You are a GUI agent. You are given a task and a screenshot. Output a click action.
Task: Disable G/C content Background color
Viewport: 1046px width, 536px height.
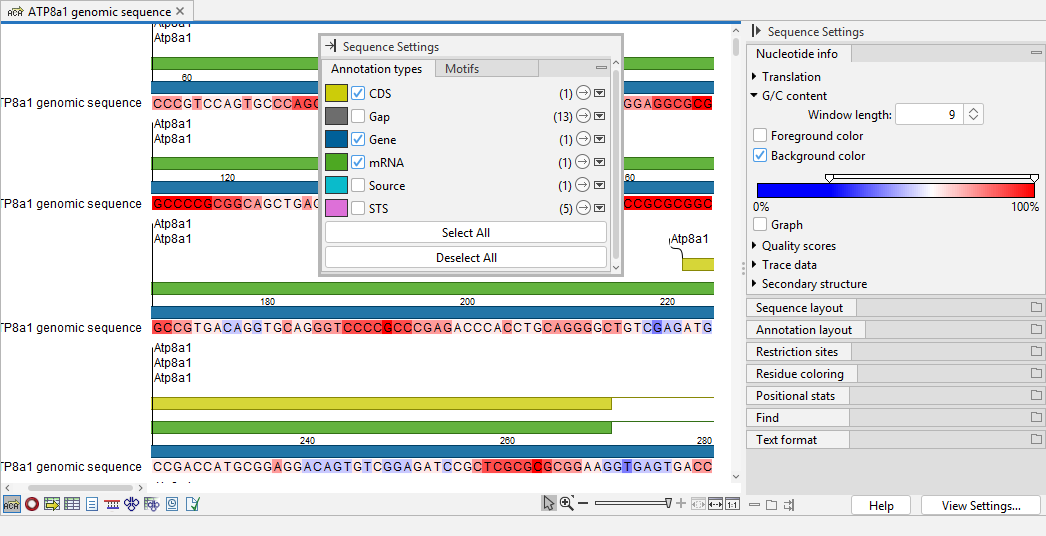pos(760,156)
